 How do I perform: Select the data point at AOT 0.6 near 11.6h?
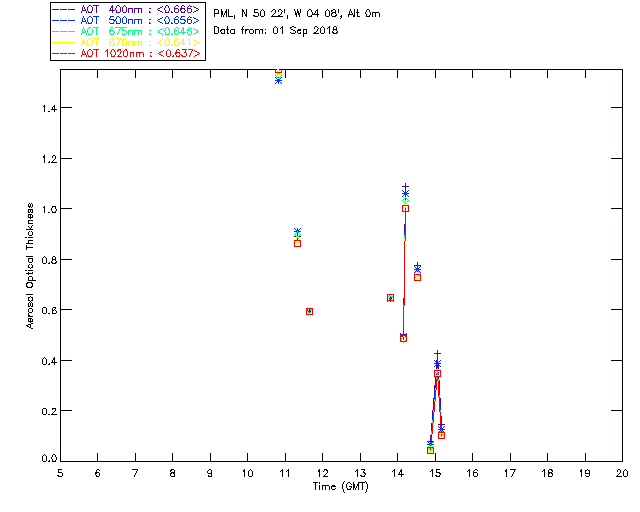309,311
